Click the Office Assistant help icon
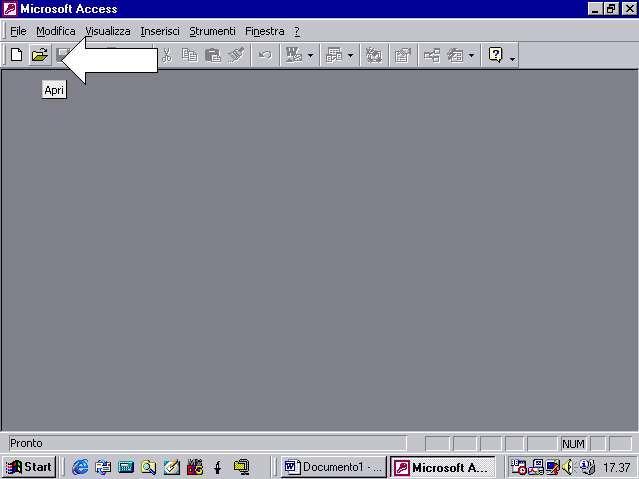The height and width of the screenshot is (479, 639). 496,55
